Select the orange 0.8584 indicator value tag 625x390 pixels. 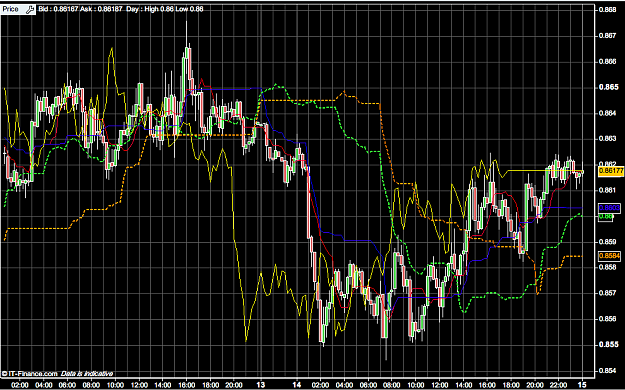pos(610,256)
